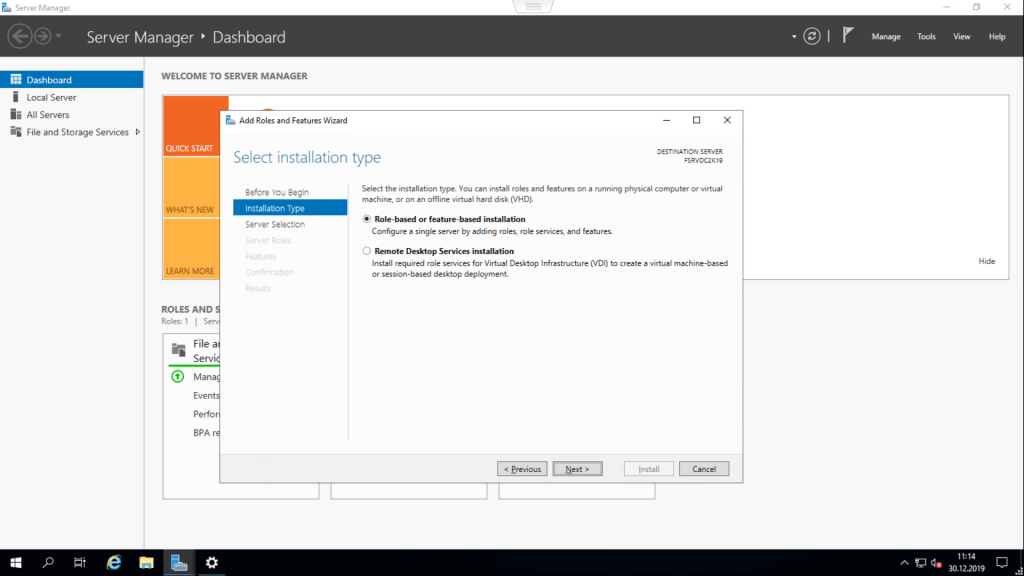The height and width of the screenshot is (576, 1024).
Task: Open File Explorer from the taskbar
Action: pos(146,563)
